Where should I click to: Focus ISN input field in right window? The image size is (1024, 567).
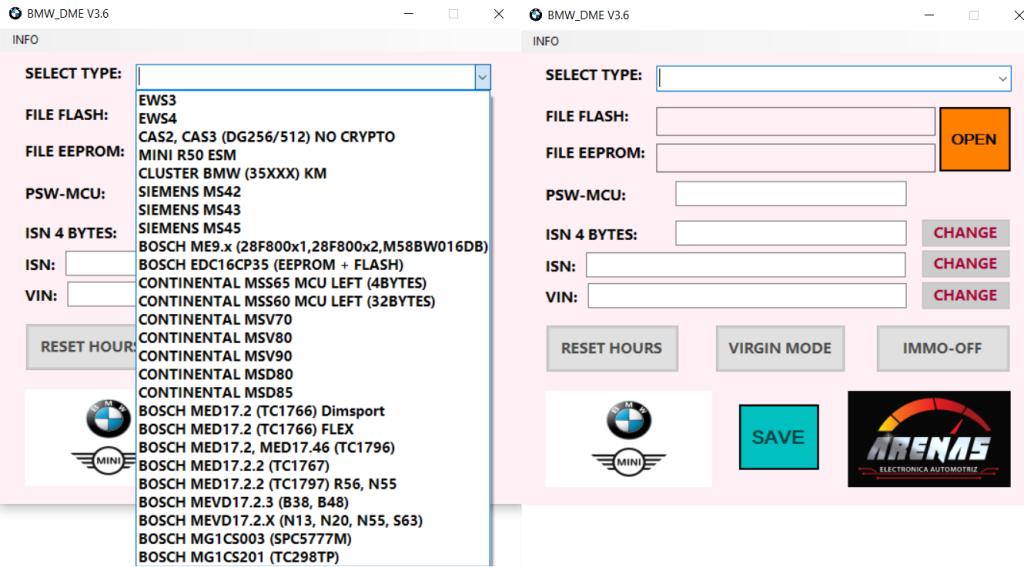point(746,265)
